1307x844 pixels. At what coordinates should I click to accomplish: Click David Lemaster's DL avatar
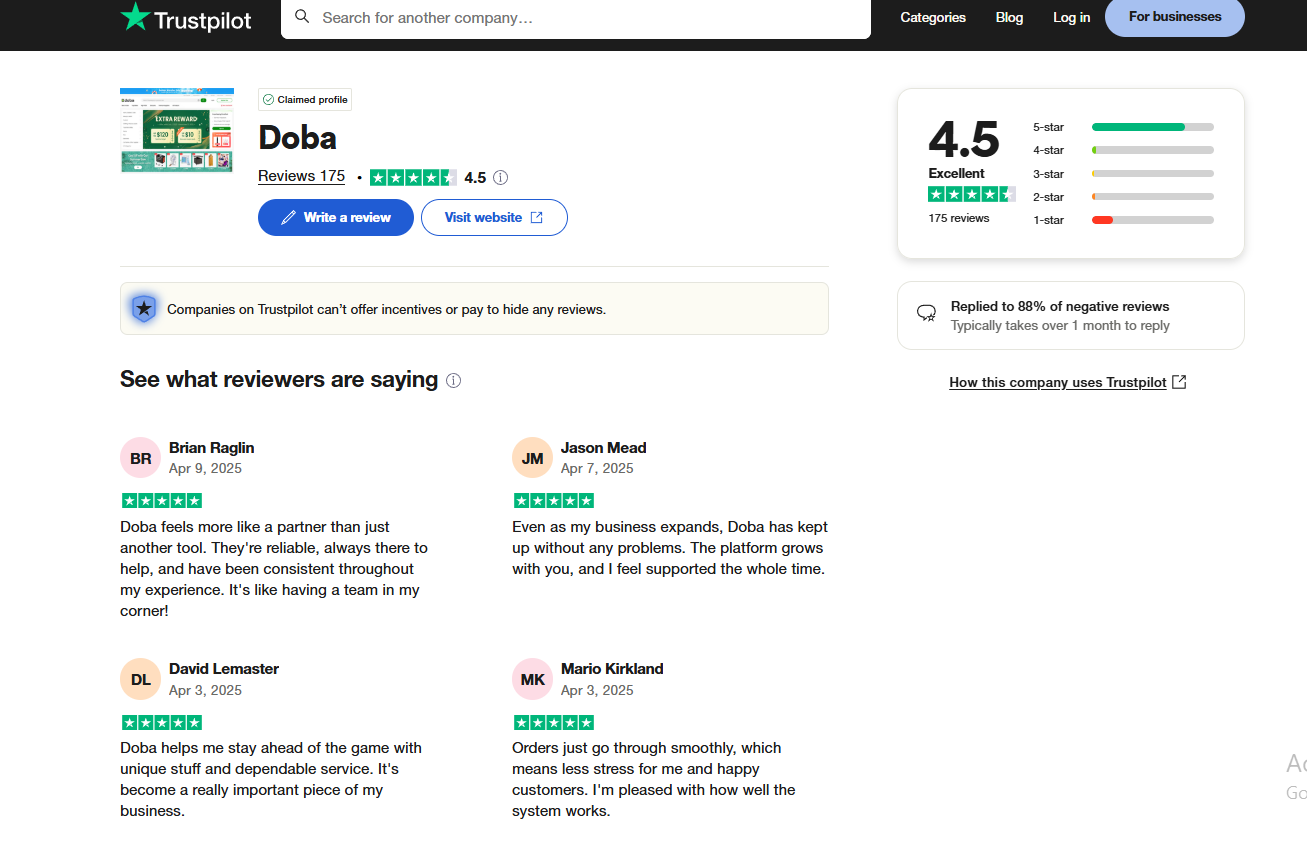coord(141,680)
